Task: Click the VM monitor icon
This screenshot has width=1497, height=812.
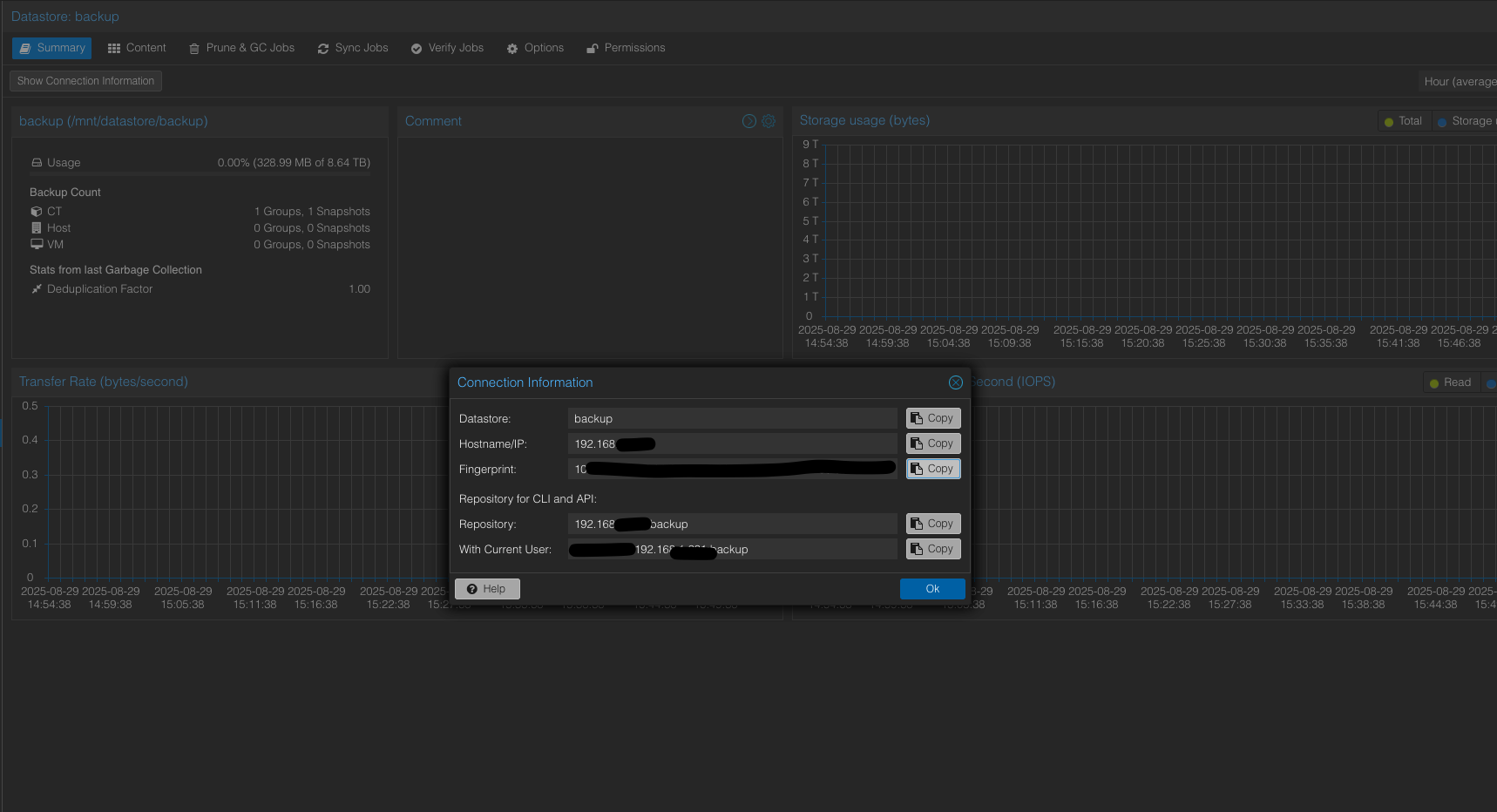Action: click(37, 245)
